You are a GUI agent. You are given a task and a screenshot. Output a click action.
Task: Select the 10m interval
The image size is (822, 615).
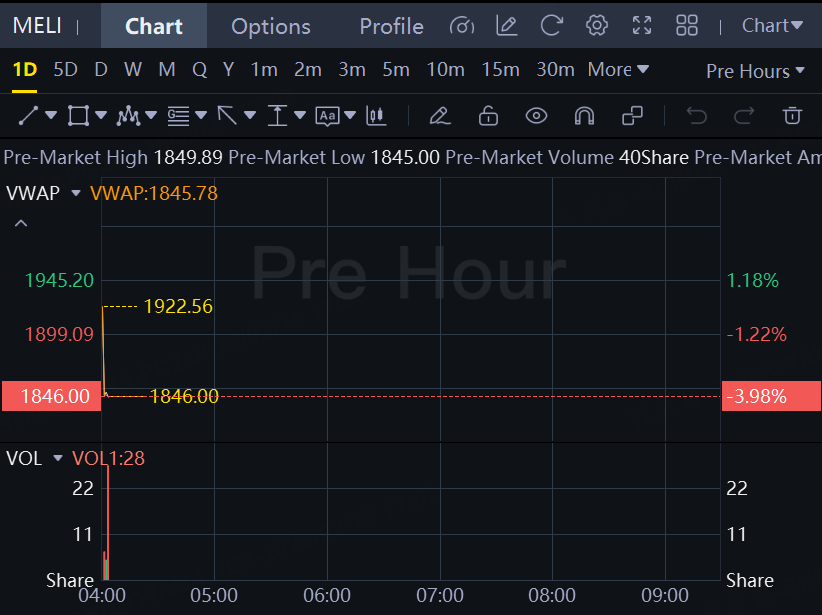click(446, 69)
